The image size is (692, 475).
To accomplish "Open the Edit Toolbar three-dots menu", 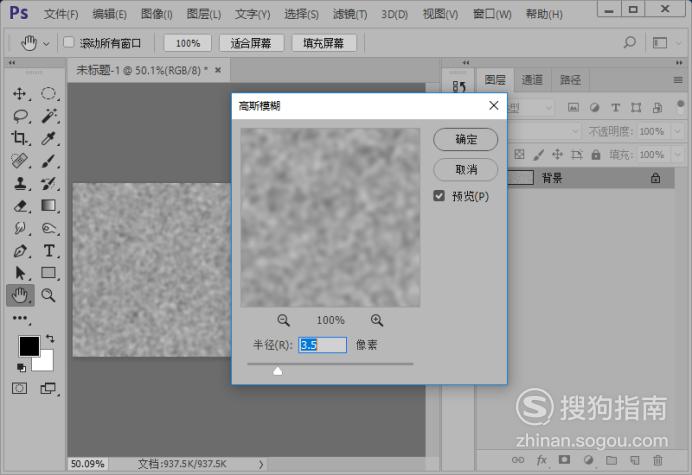I will 20,318.
